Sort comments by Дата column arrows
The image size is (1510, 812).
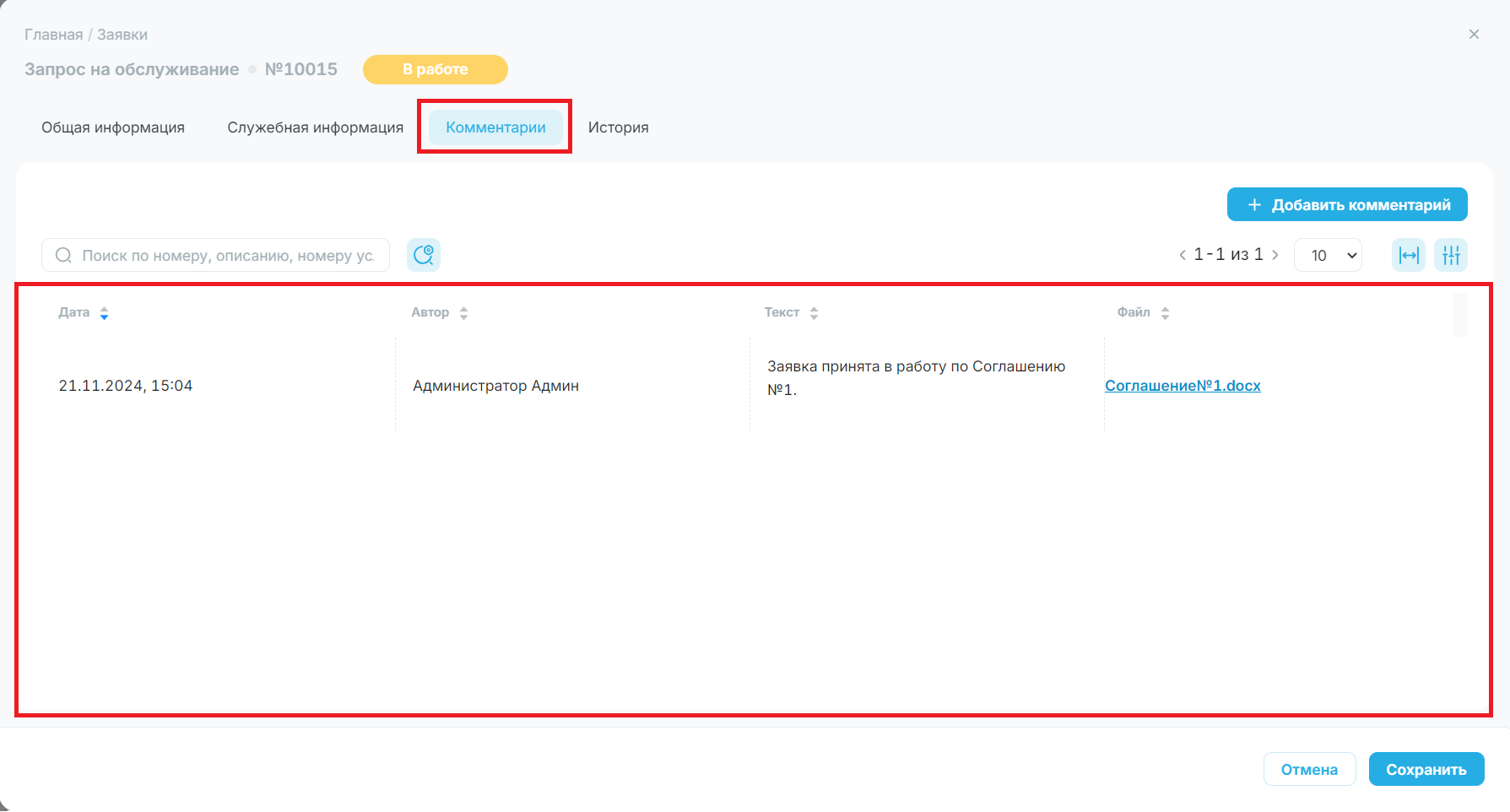(x=104, y=313)
